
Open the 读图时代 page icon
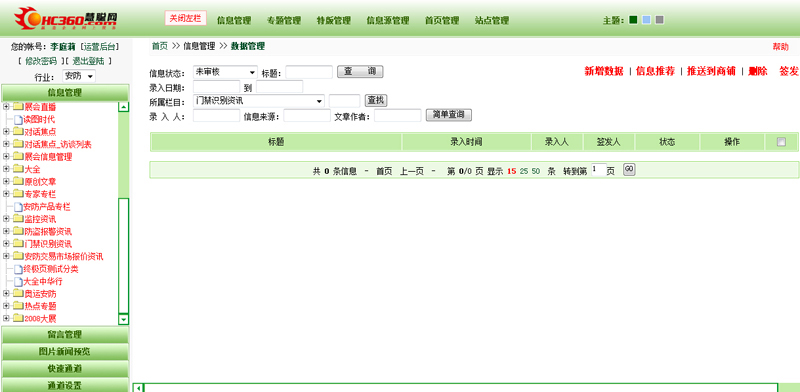coord(18,119)
